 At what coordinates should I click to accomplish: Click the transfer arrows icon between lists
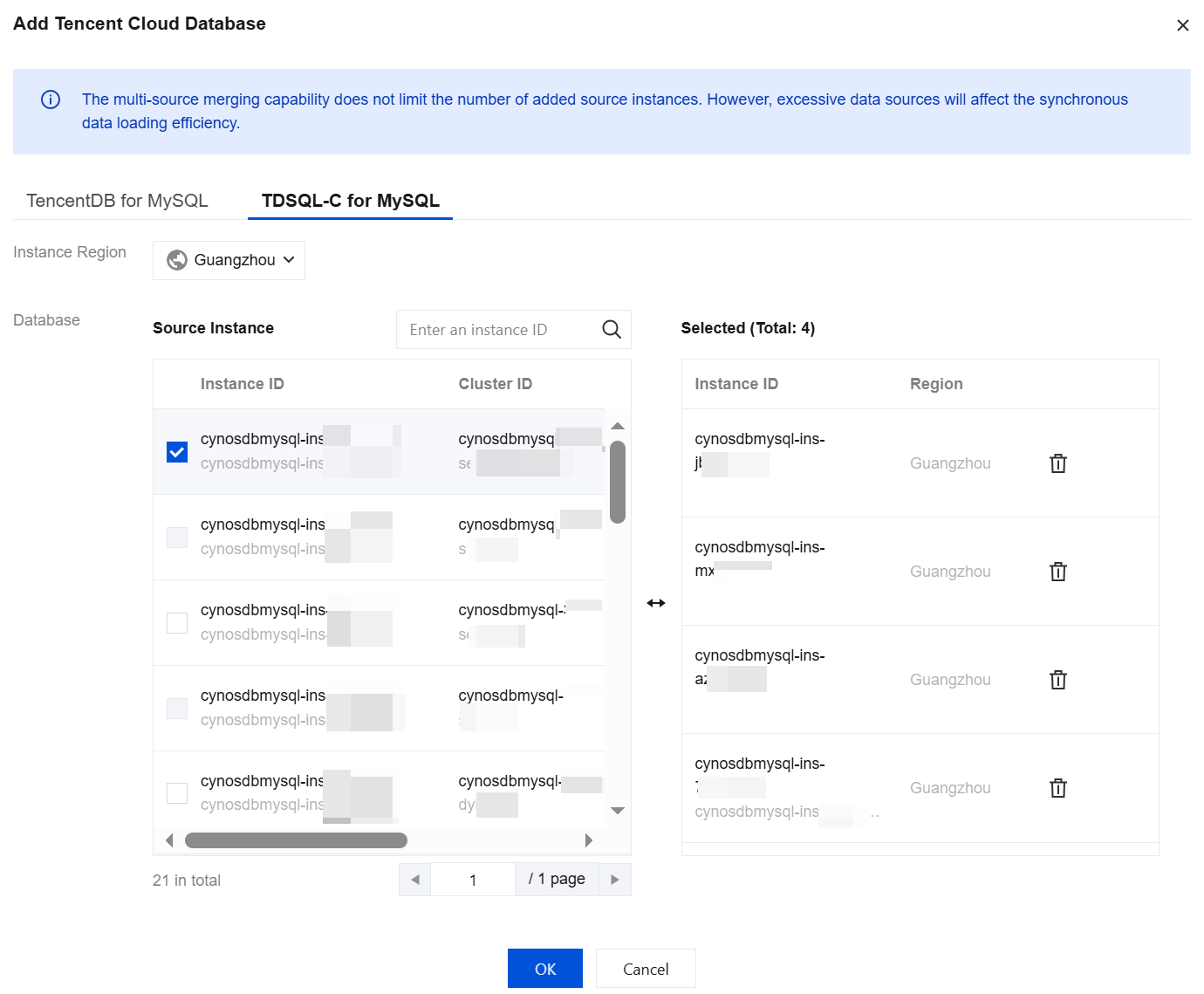click(656, 603)
